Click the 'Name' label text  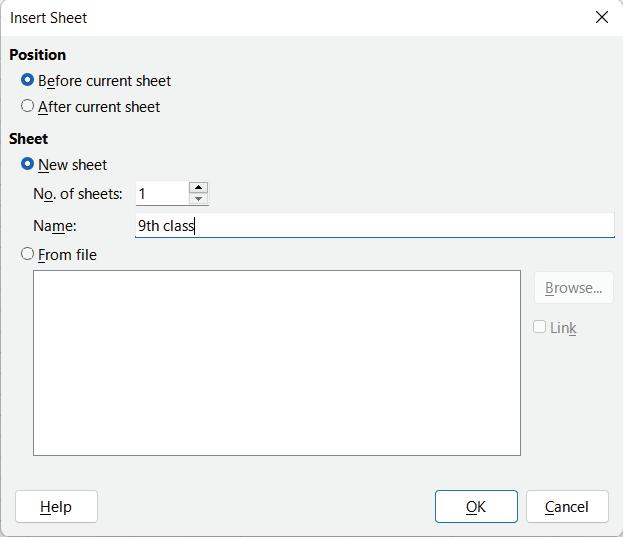(x=54, y=225)
